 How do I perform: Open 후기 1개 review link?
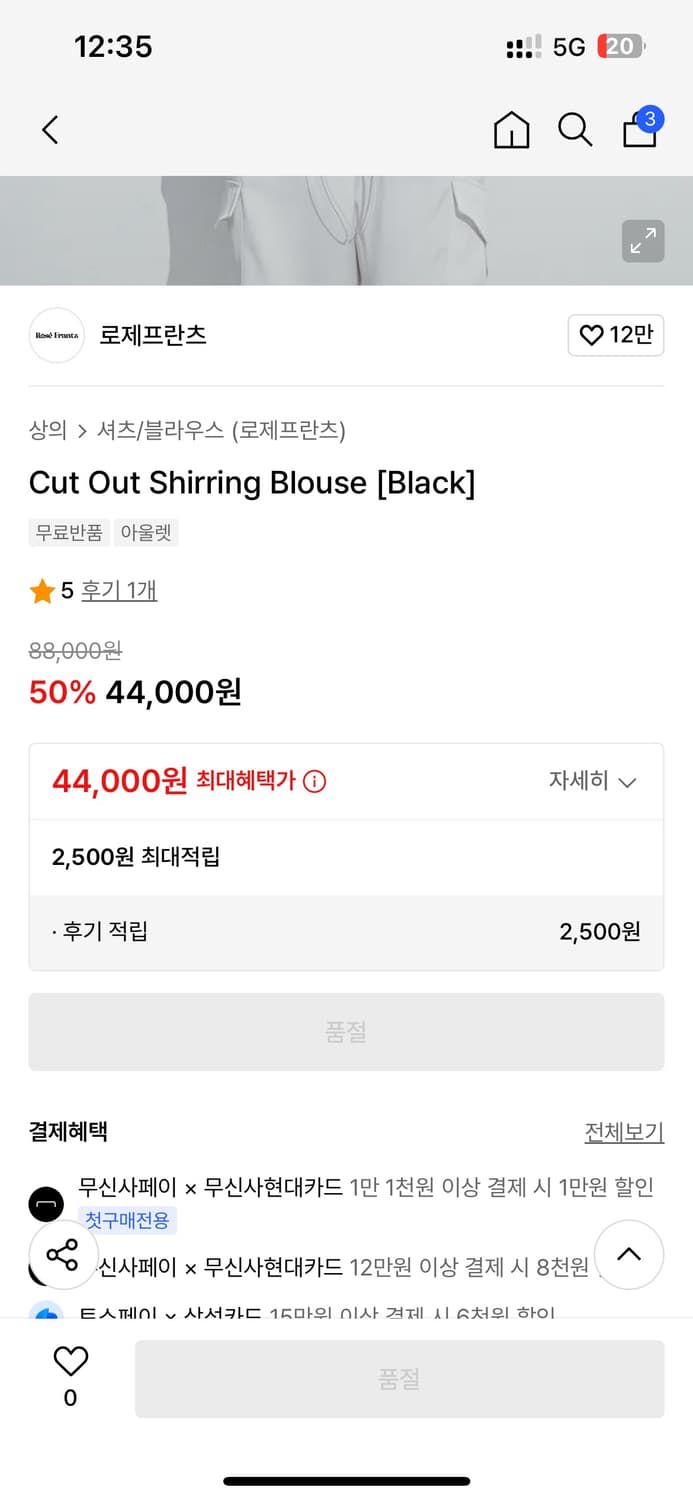[x=120, y=591]
